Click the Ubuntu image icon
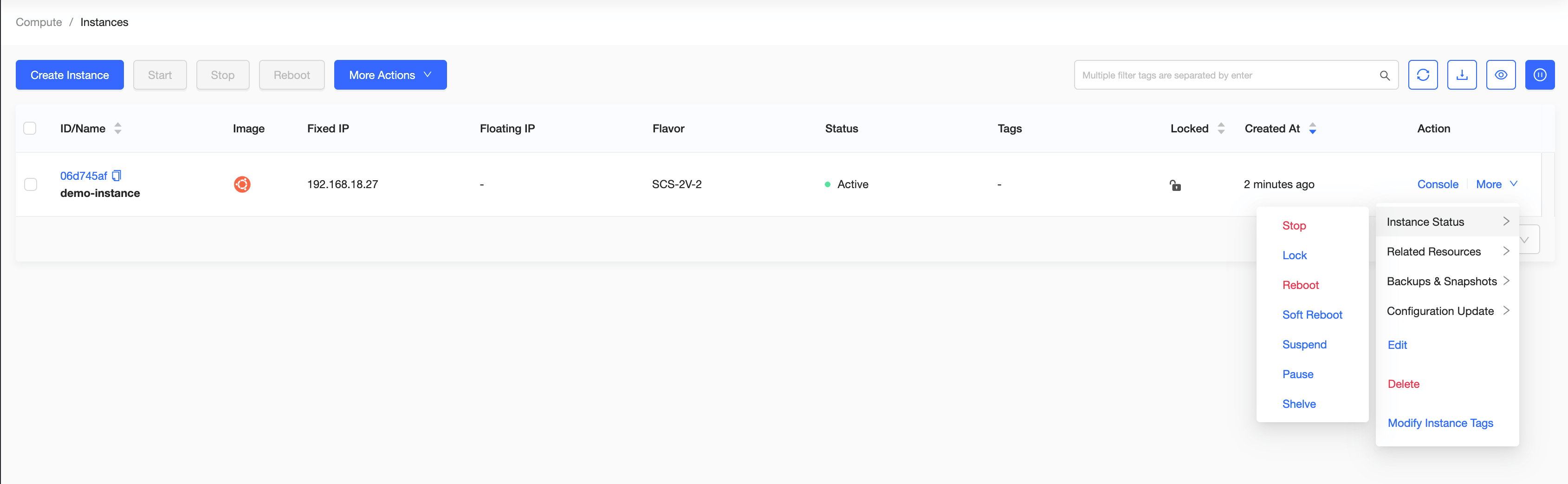This screenshot has height=484, width=1568. pyautogui.click(x=242, y=184)
